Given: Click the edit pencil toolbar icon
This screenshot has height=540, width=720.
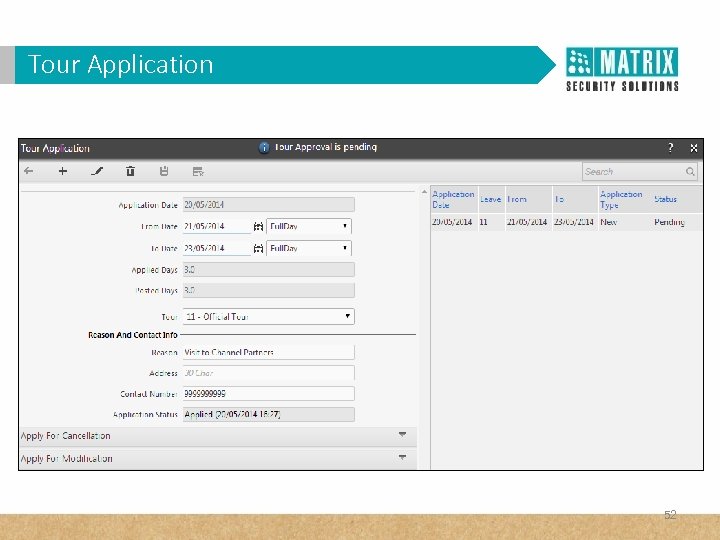Looking at the screenshot, I should click(97, 171).
